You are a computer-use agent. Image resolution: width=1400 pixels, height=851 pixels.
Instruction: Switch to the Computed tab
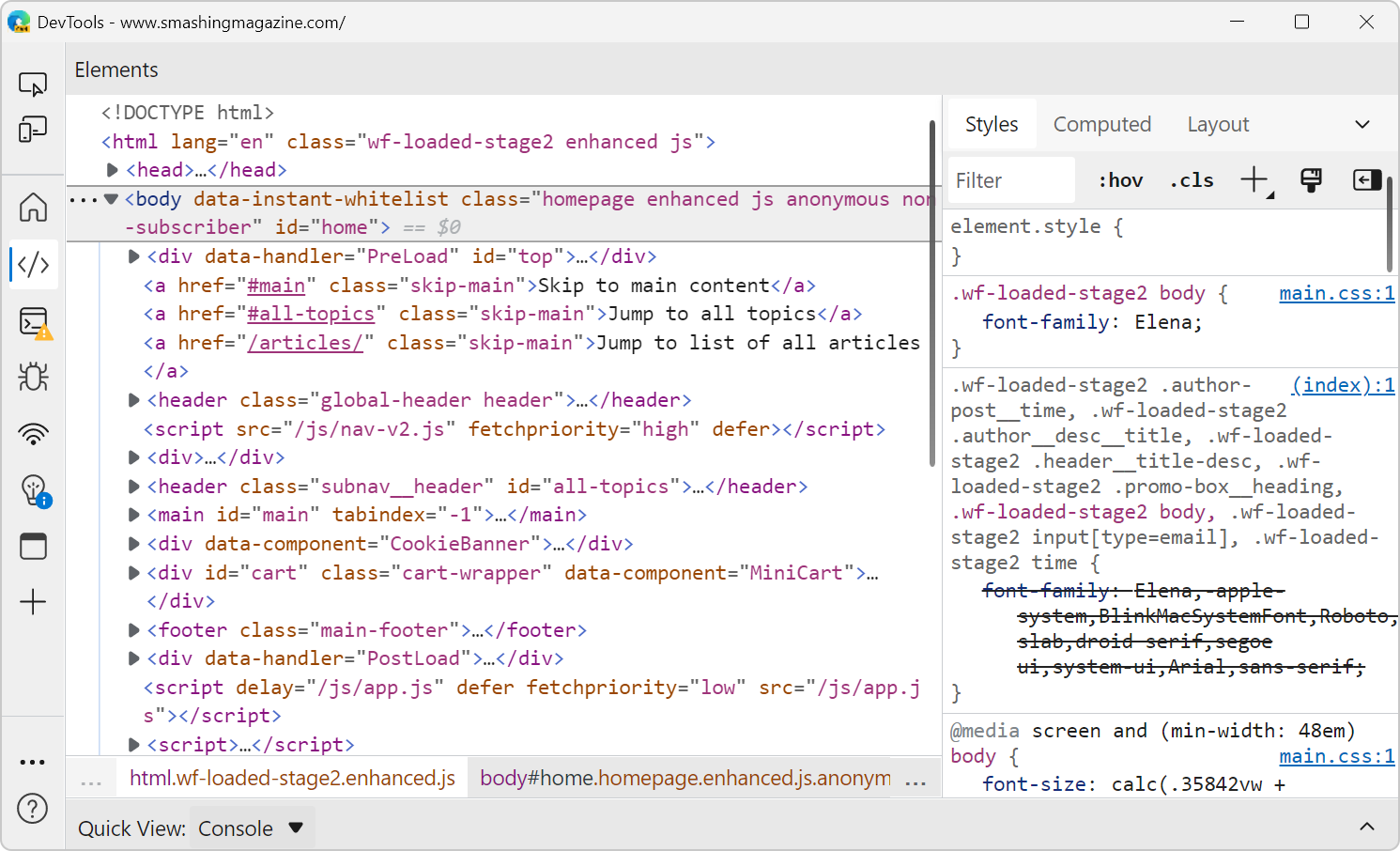pyautogui.click(x=1102, y=123)
